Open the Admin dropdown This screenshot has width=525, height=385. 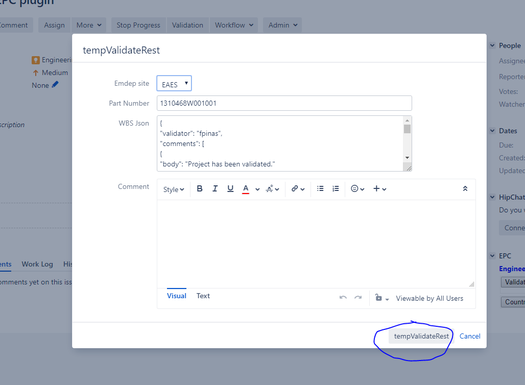tap(283, 25)
